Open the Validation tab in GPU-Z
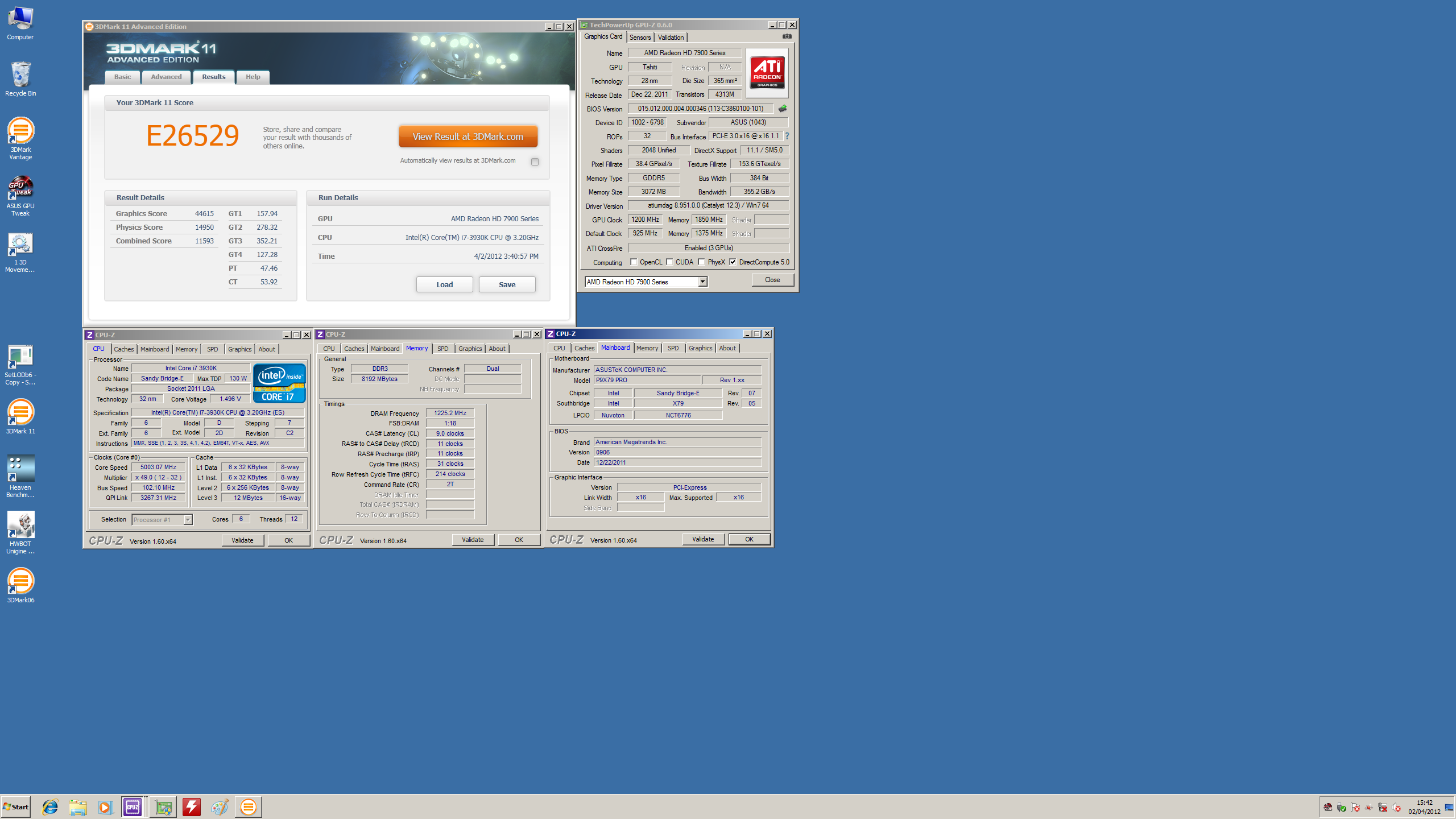This screenshot has width=1456, height=819. (x=671, y=38)
